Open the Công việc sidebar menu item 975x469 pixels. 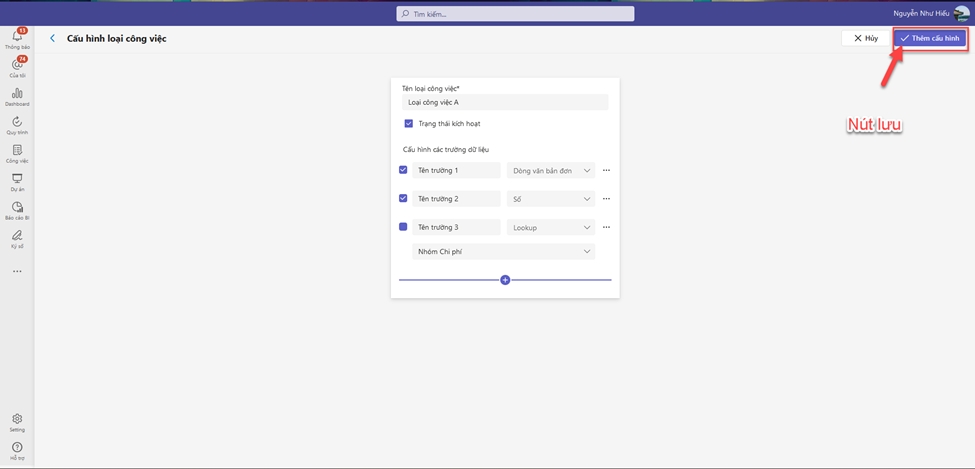17,151
